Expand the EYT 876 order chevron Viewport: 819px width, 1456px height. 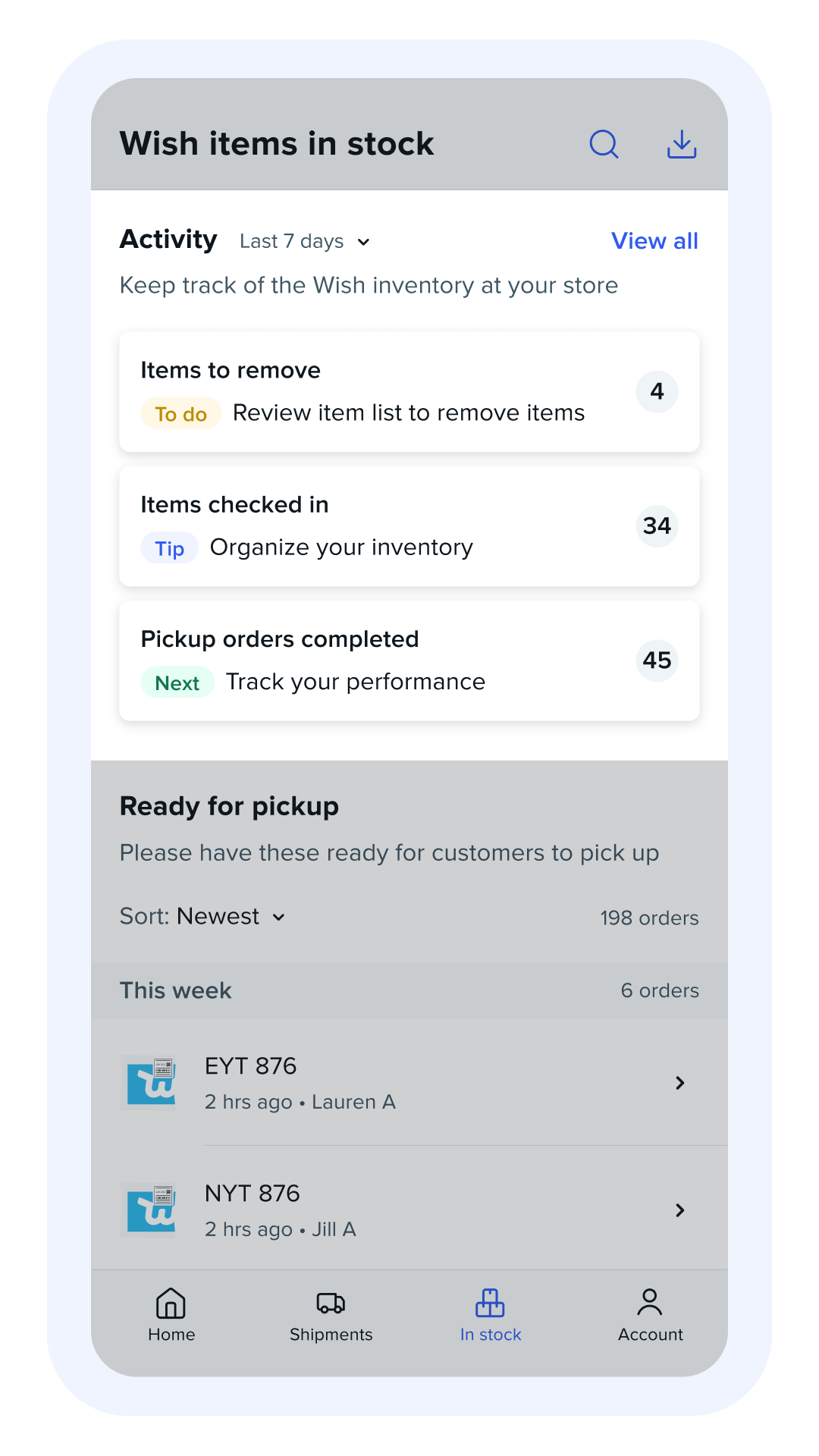(x=680, y=1083)
